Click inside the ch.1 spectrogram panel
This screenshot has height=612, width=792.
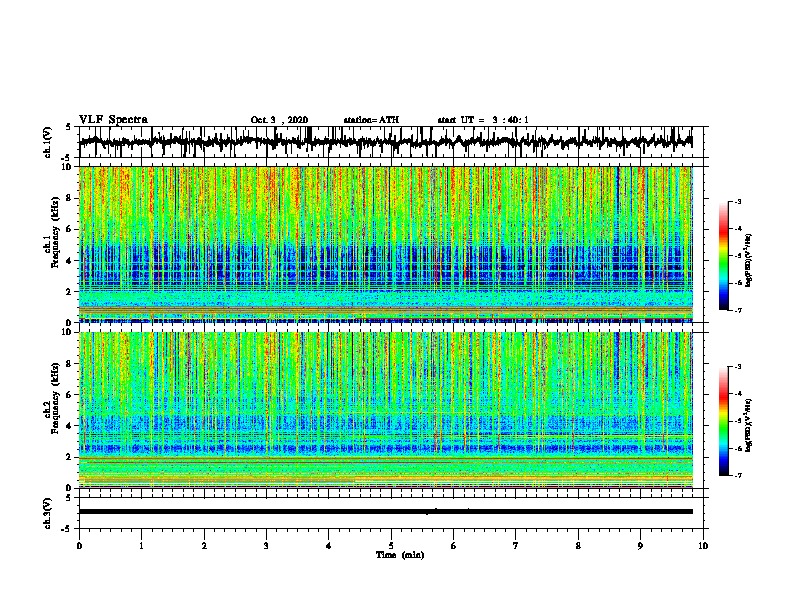pyautogui.click(x=385, y=244)
